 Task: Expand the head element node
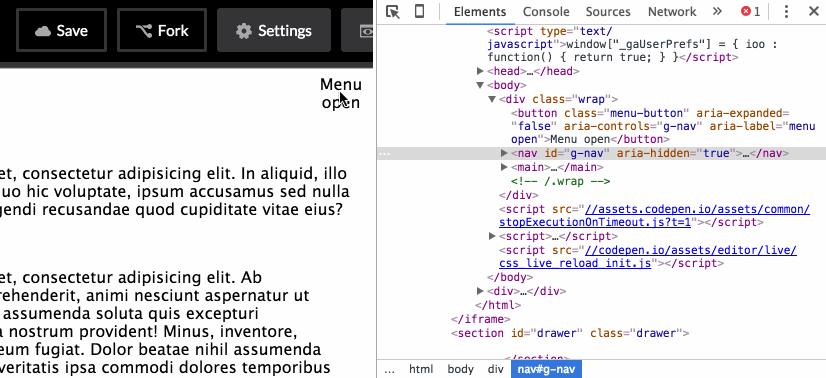[480, 71]
